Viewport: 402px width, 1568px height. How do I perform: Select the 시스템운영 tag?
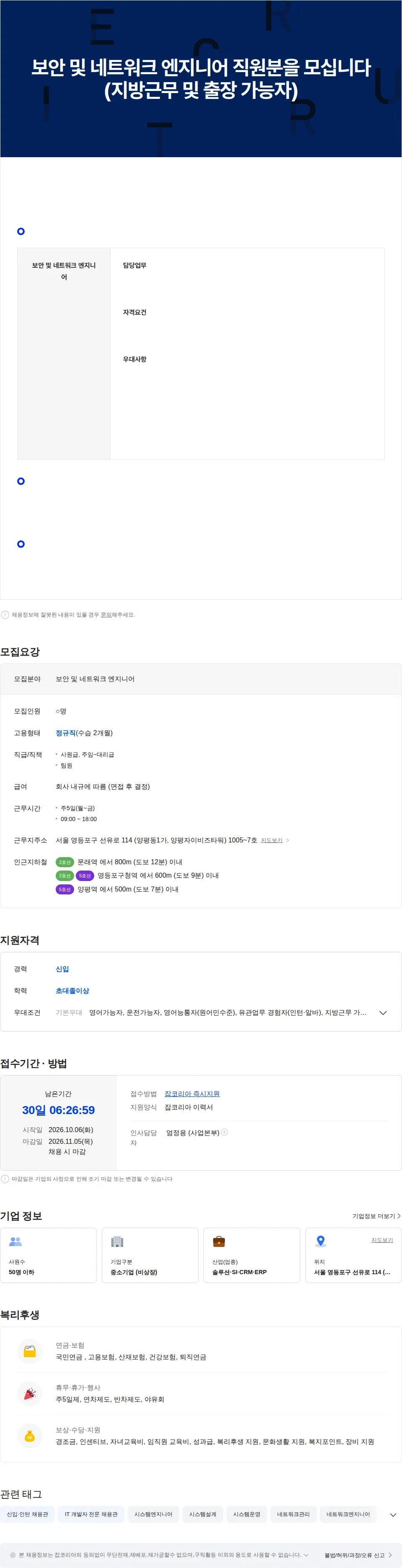click(247, 1514)
